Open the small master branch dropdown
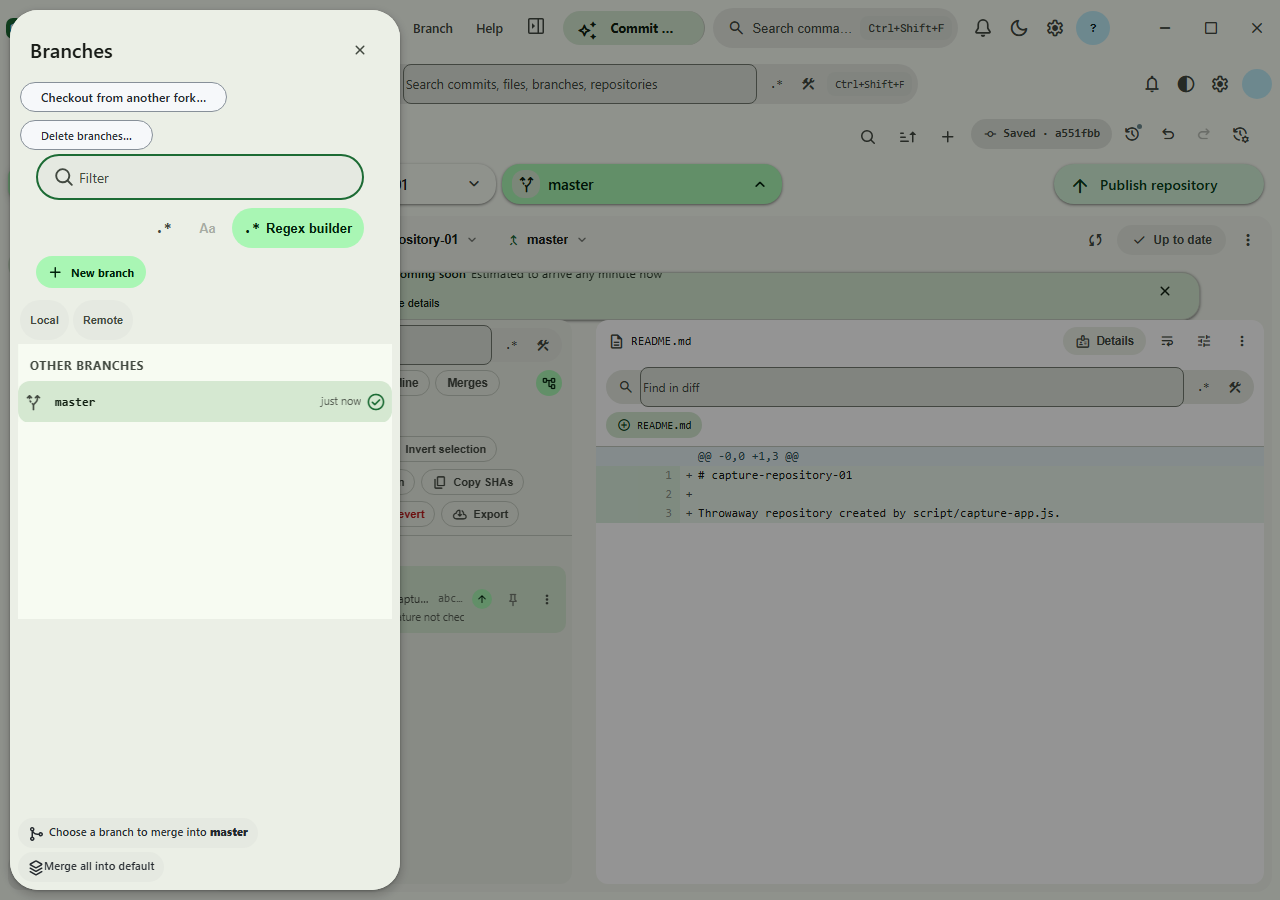Viewport: 1280px width, 900px height. (x=547, y=240)
